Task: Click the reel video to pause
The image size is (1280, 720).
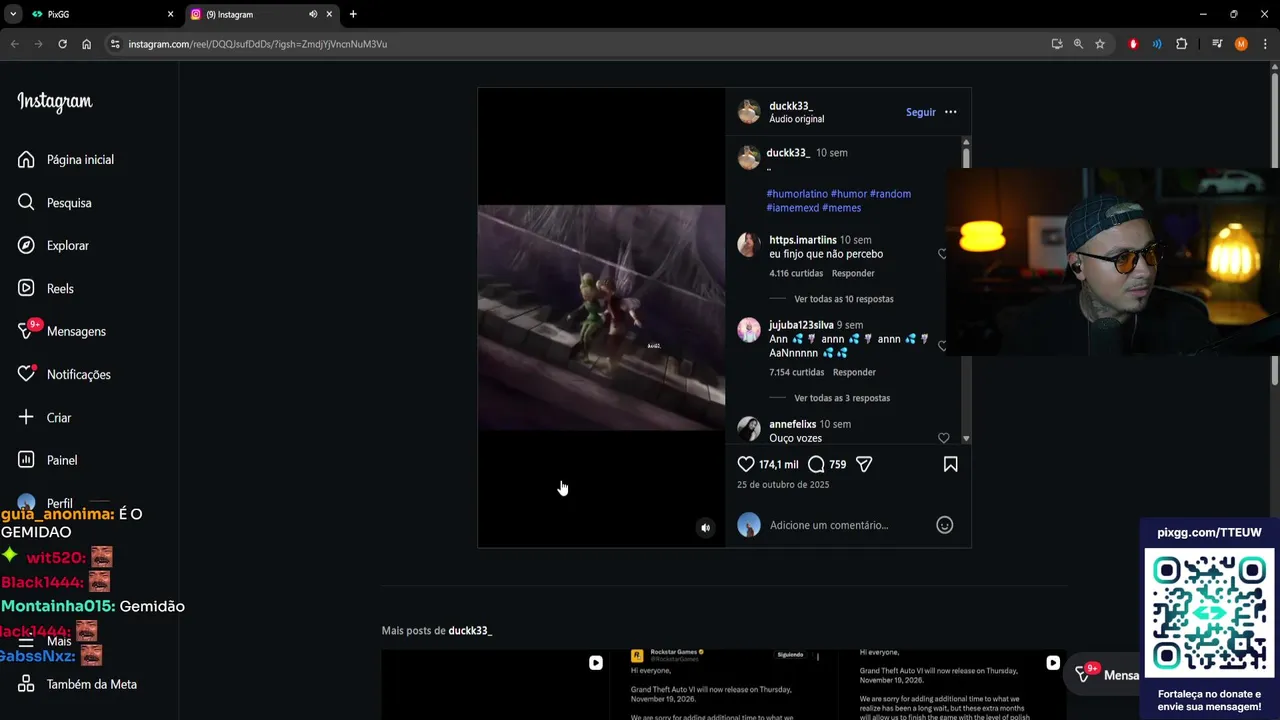Action: (601, 318)
